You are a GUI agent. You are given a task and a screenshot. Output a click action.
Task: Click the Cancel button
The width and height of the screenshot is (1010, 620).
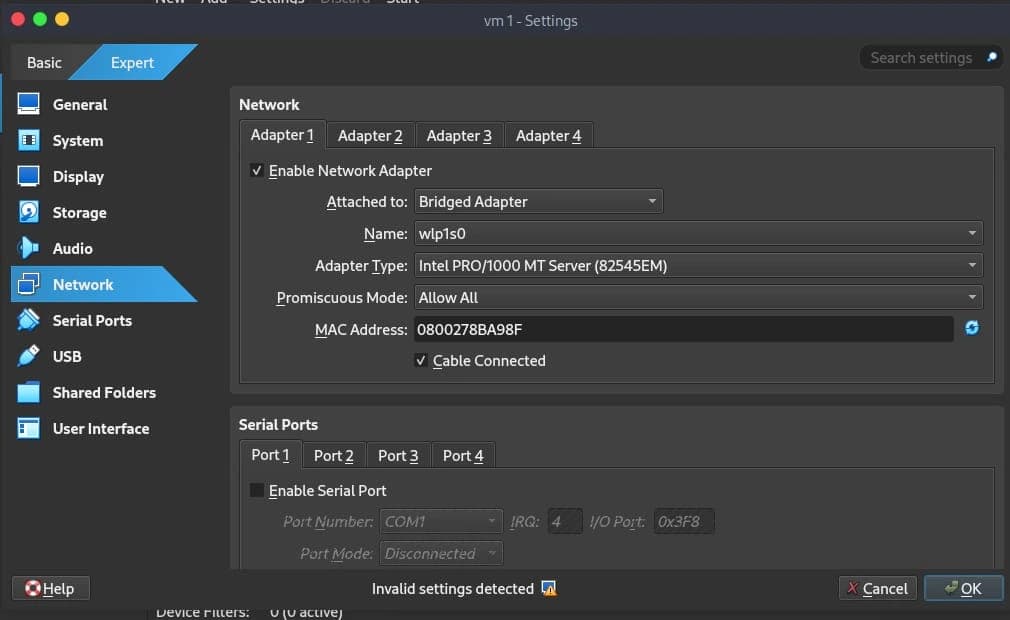coord(876,589)
